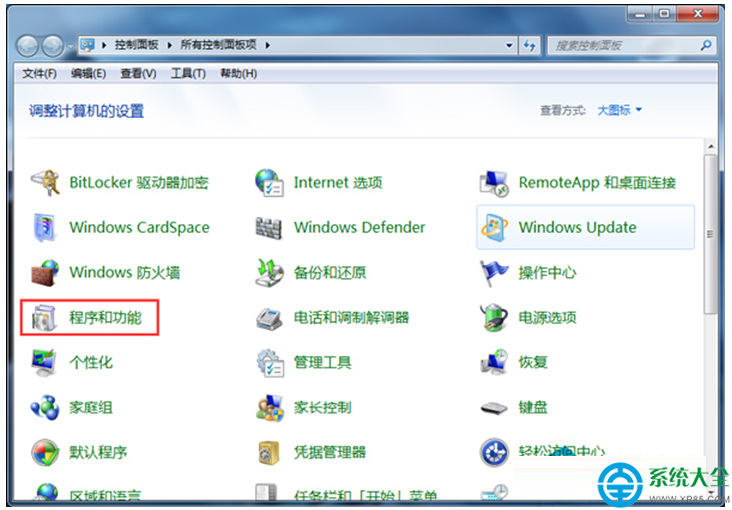
Task: Open the Windows Update icon
Action: 494,227
